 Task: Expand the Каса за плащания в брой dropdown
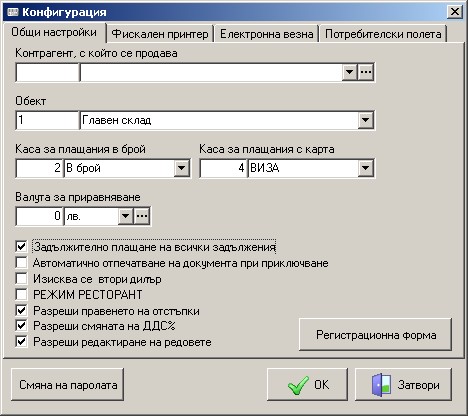[x=181, y=168]
